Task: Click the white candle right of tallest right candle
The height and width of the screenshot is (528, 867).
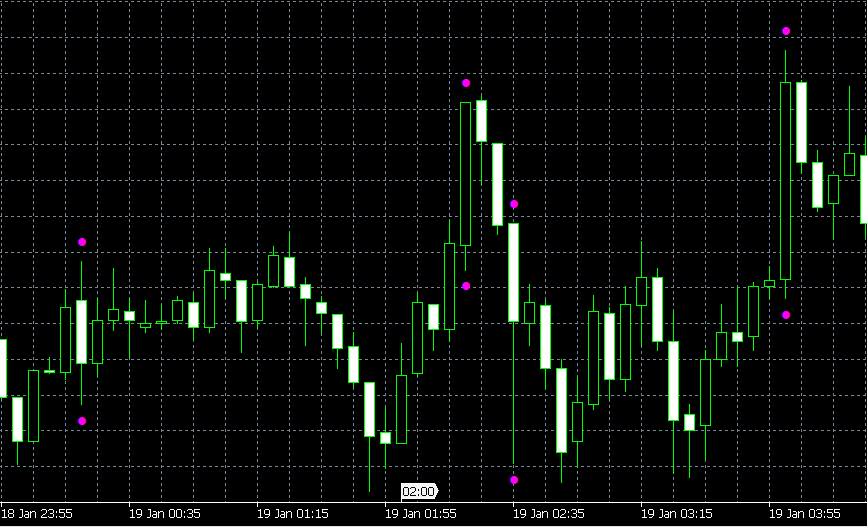Action: coord(801,122)
